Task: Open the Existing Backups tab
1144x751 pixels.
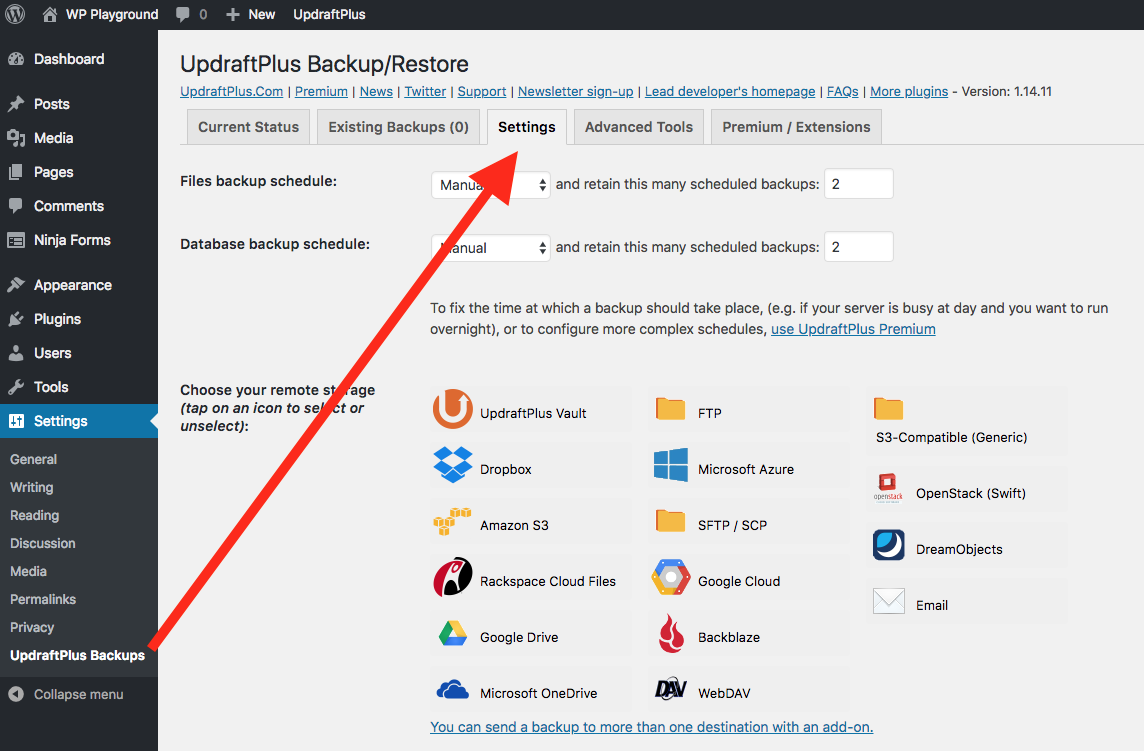Action: (x=397, y=127)
